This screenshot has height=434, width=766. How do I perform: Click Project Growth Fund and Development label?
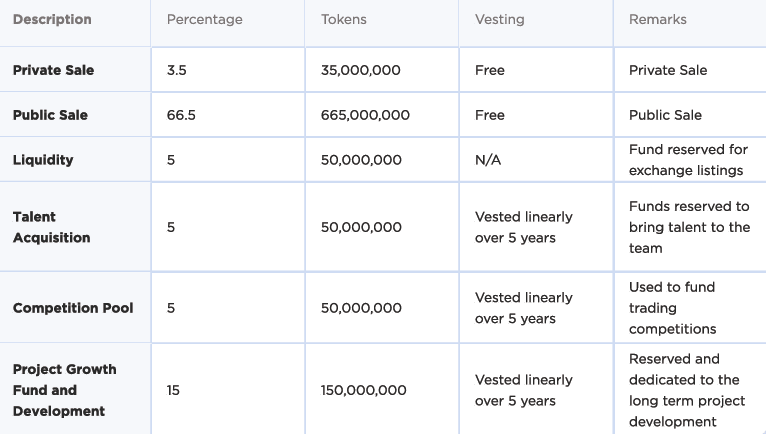pyautogui.click(x=64, y=390)
